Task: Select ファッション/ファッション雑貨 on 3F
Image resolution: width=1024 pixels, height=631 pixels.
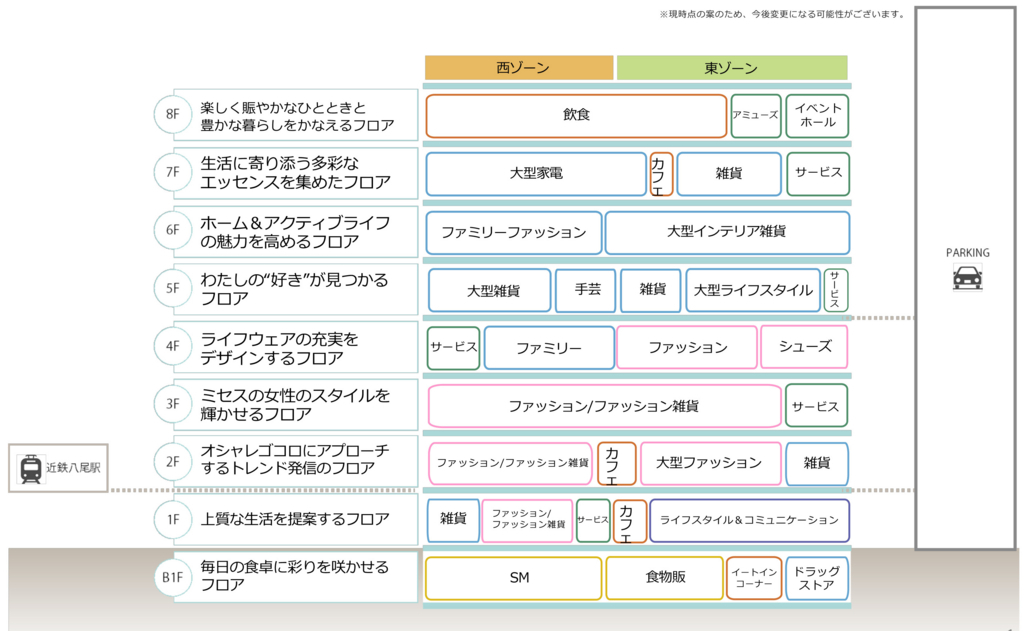Action: tap(604, 406)
